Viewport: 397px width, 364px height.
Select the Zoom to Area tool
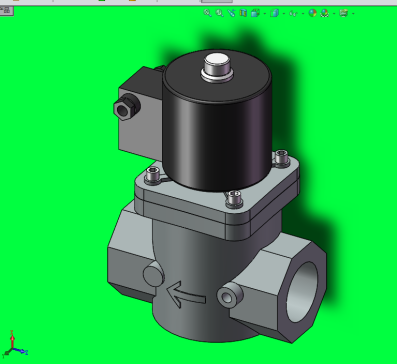click(219, 13)
